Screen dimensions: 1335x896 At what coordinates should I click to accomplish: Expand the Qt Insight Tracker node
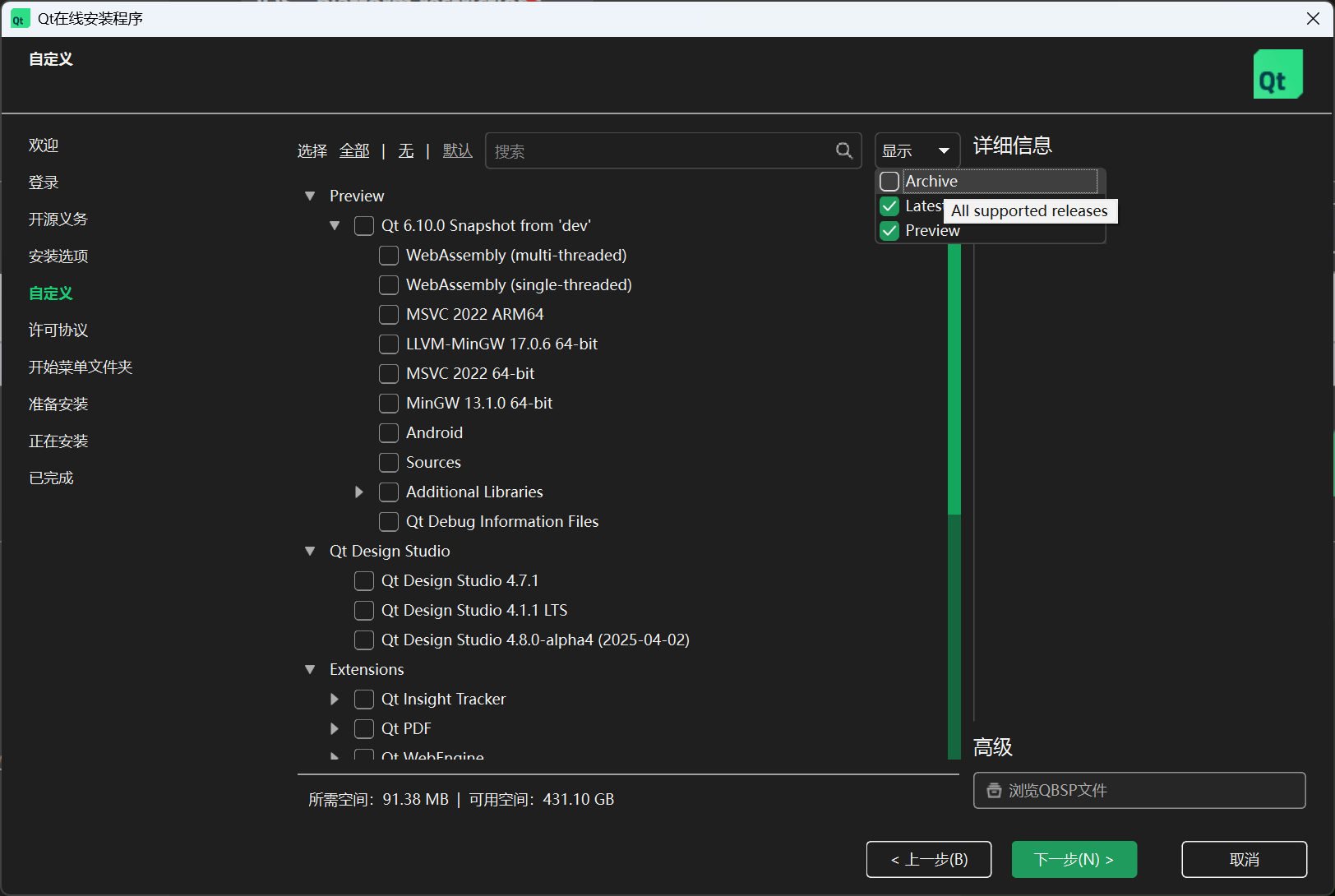pyautogui.click(x=335, y=699)
